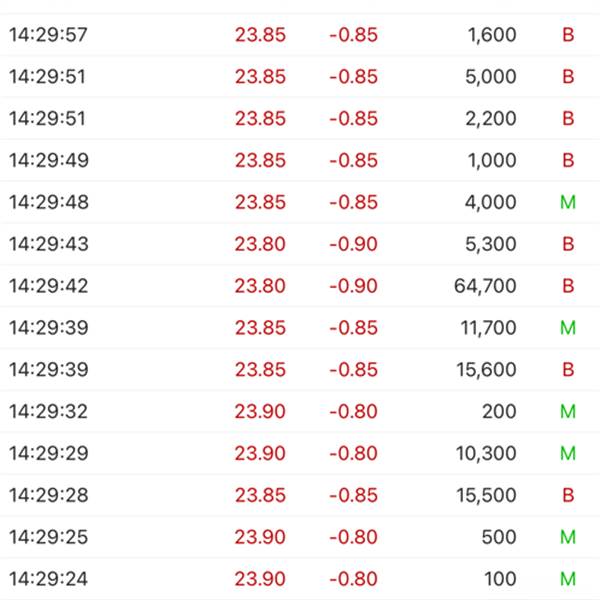Click the 23.80 price at 14:29:42
This screenshot has height=600, width=600.
coord(260,286)
